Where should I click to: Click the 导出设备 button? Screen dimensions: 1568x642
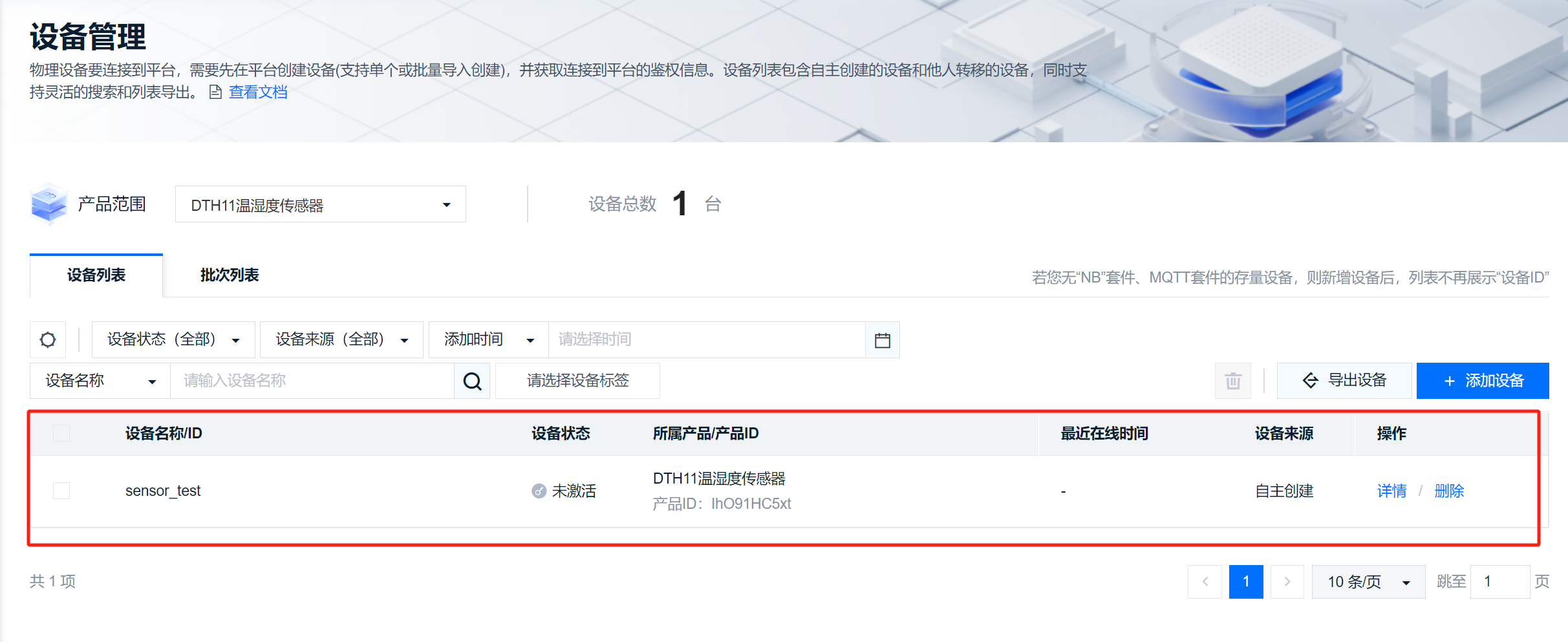tap(1344, 381)
